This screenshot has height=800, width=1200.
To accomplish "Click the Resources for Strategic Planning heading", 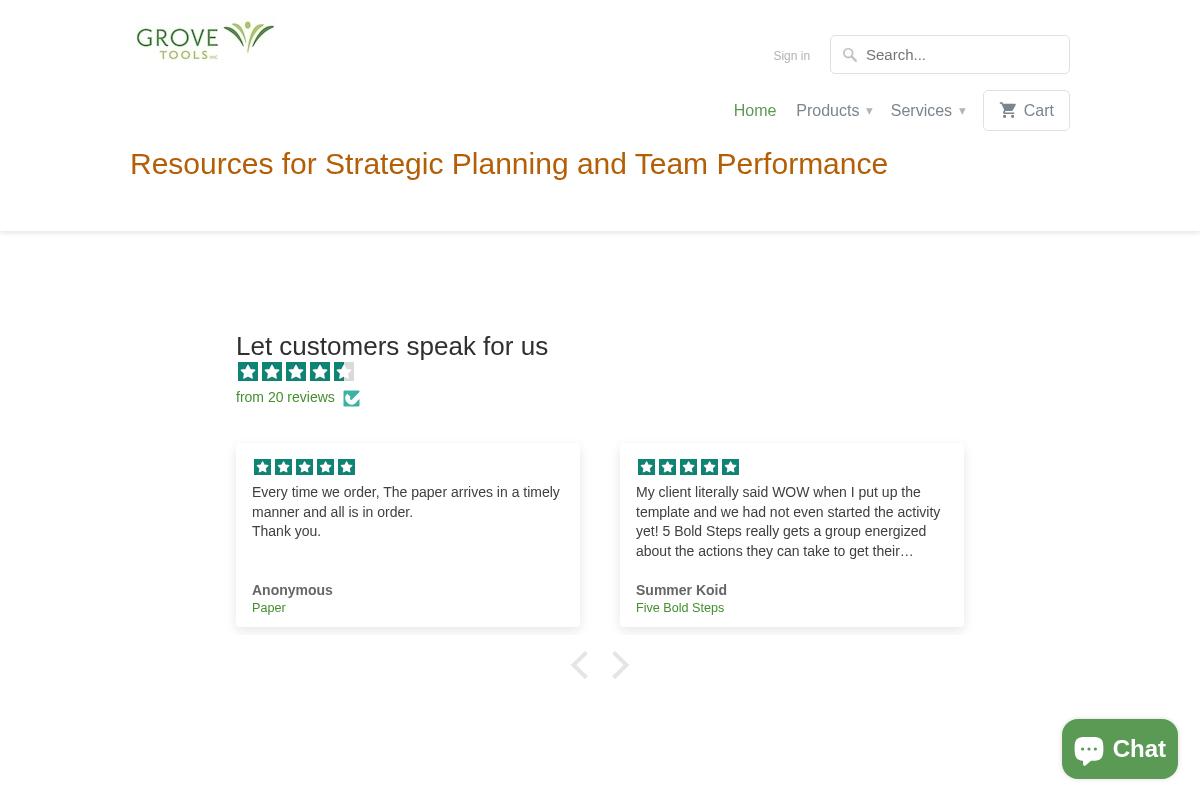I will coord(509,163).
